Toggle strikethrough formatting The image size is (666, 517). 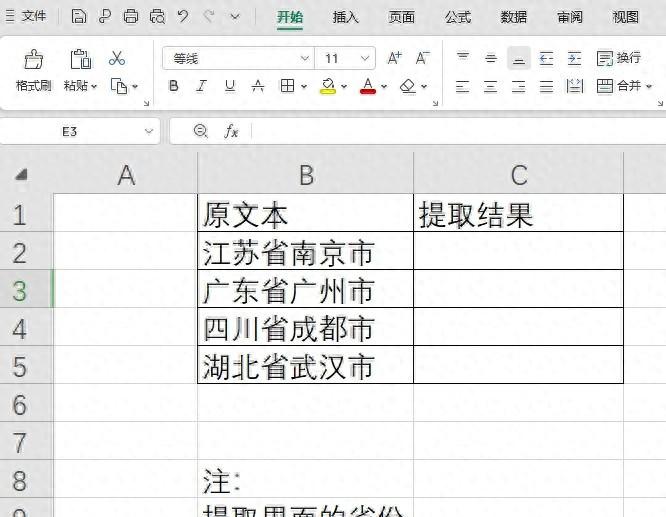tap(258, 86)
